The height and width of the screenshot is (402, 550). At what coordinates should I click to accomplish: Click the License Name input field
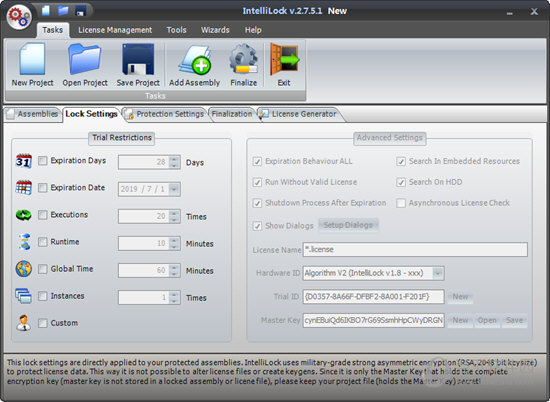[x=415, y=249]
